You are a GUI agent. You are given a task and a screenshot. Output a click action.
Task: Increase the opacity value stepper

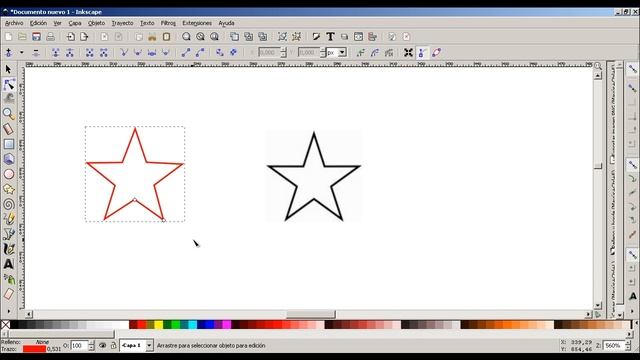click(91, 343)
